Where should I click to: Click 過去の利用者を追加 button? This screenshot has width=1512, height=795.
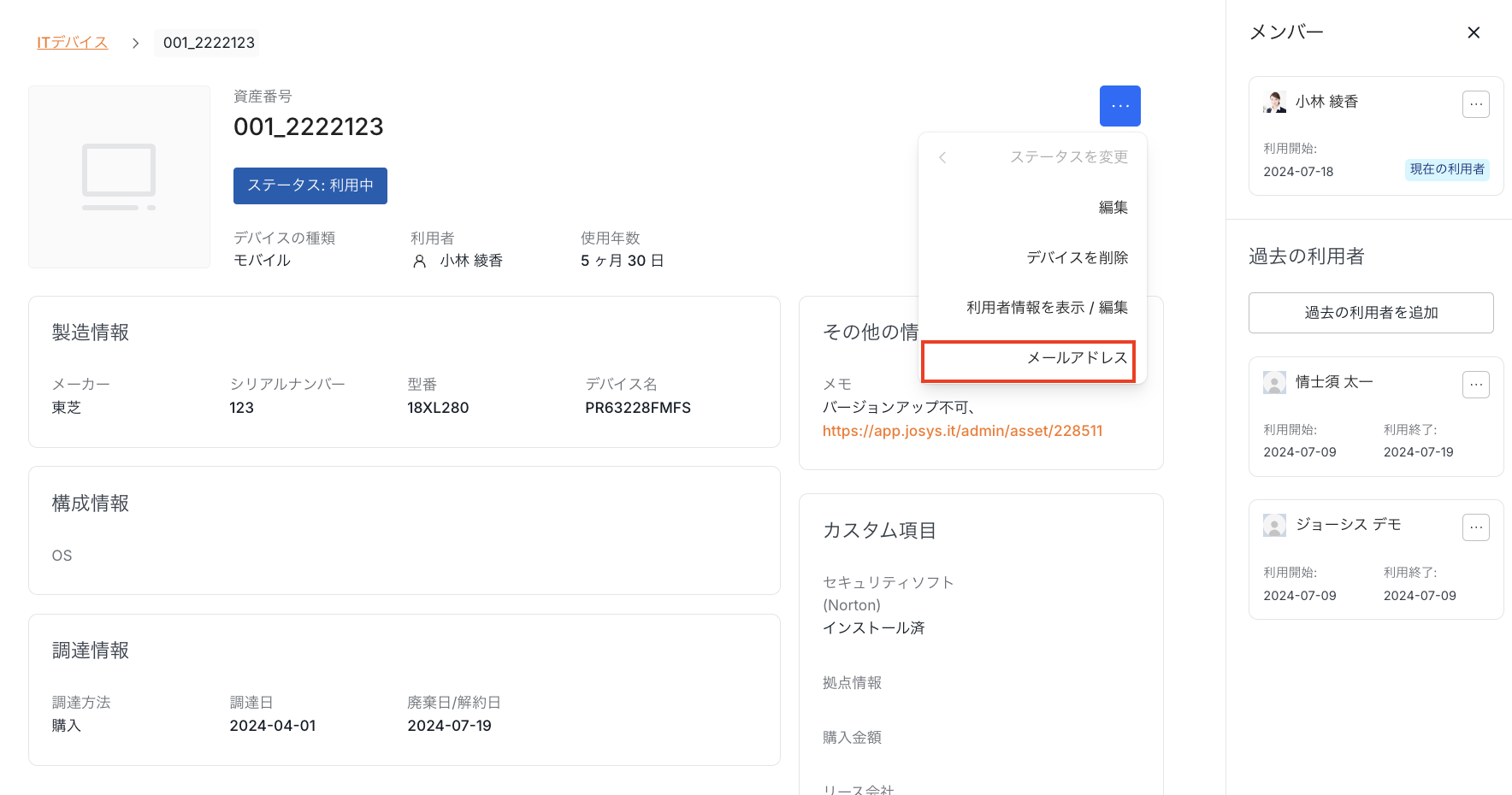[x=1370, y=313]
